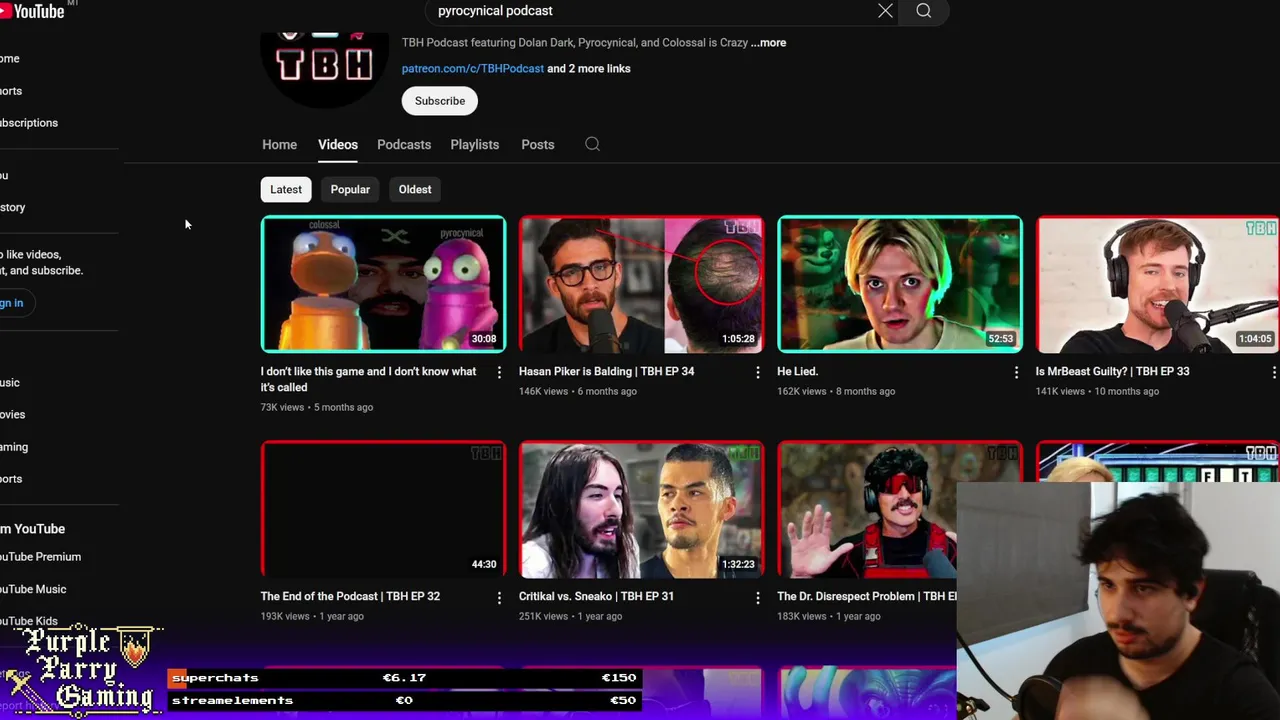This screenshot has height=720, width=1280.
Task: Click title 'He Lied.'
Action: [797, 372]
